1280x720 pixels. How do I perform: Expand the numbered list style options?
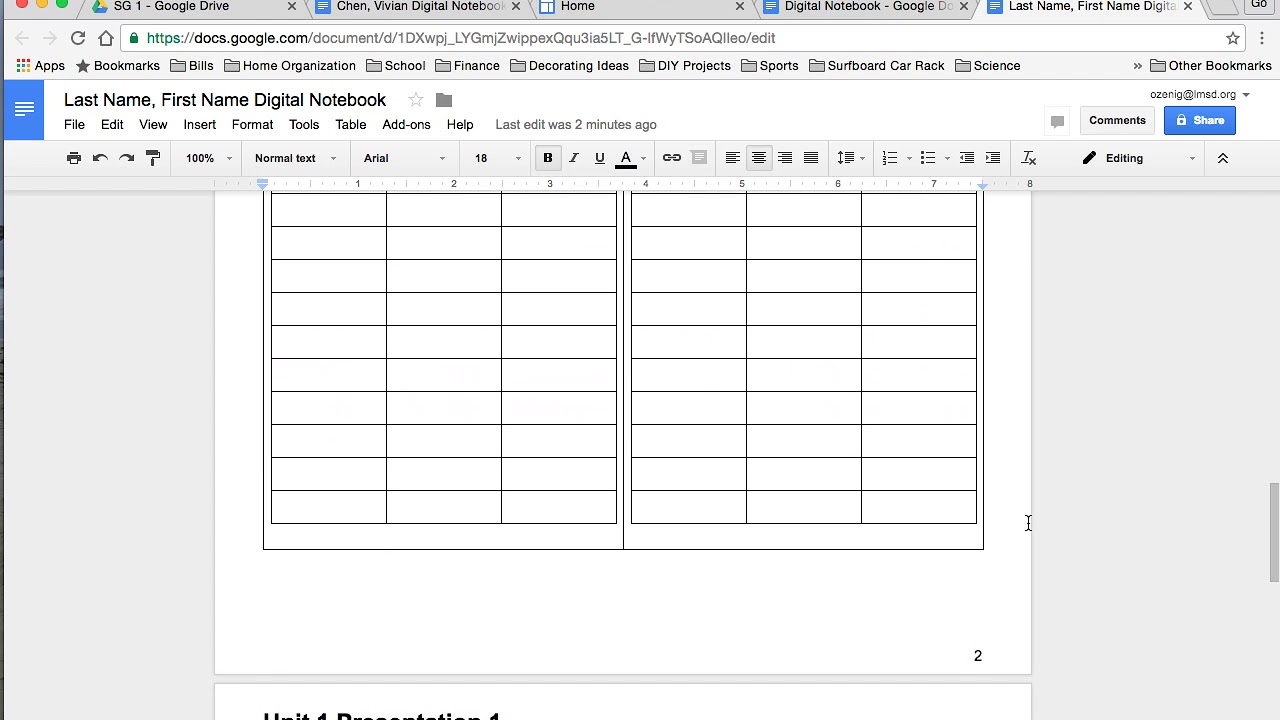pos(909,158)
